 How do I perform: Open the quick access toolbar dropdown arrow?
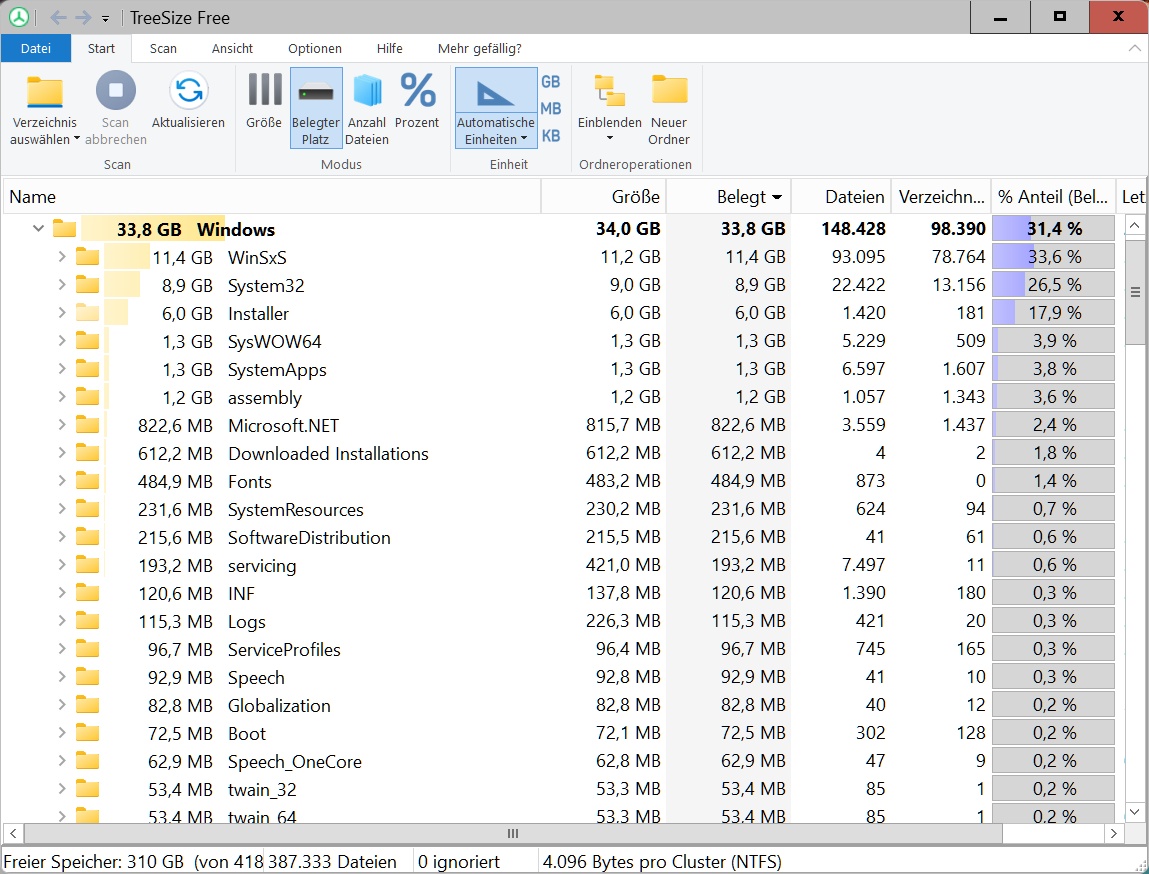pyautogui.click(x=106, y=18)
